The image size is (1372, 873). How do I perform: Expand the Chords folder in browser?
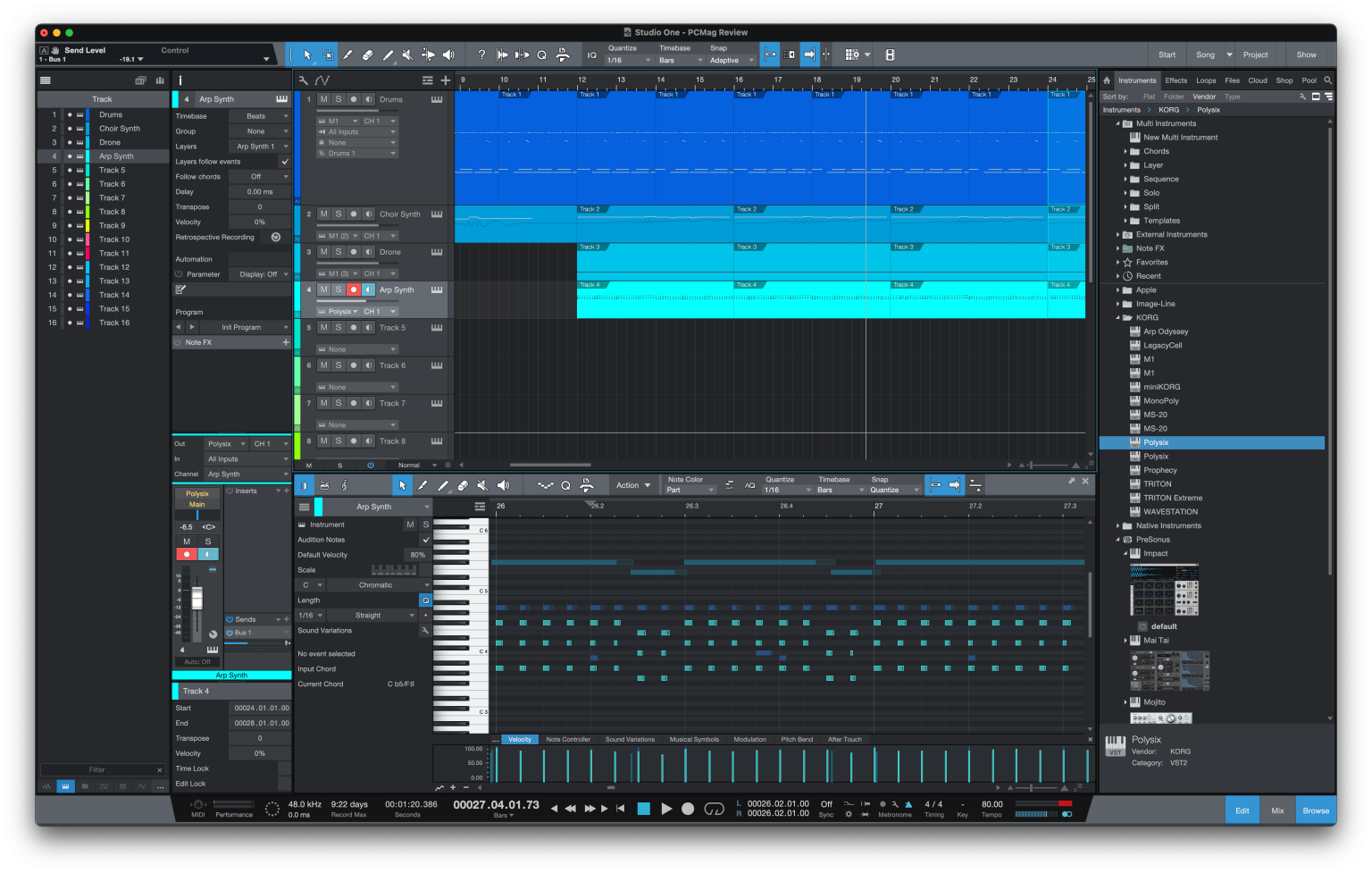point(1125,152)
